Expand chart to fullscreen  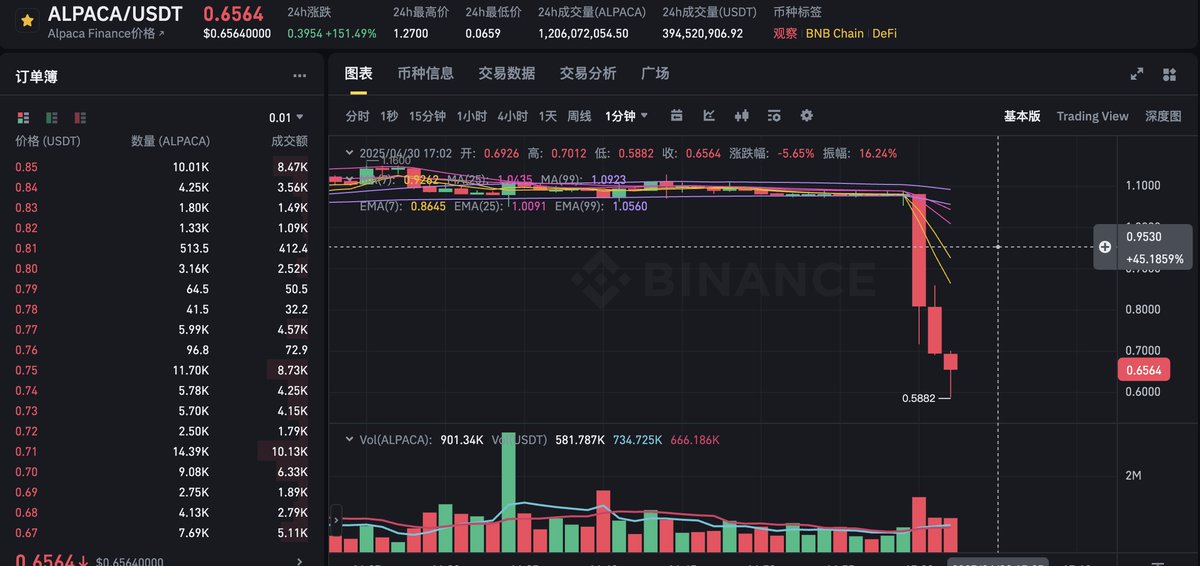1137,74
